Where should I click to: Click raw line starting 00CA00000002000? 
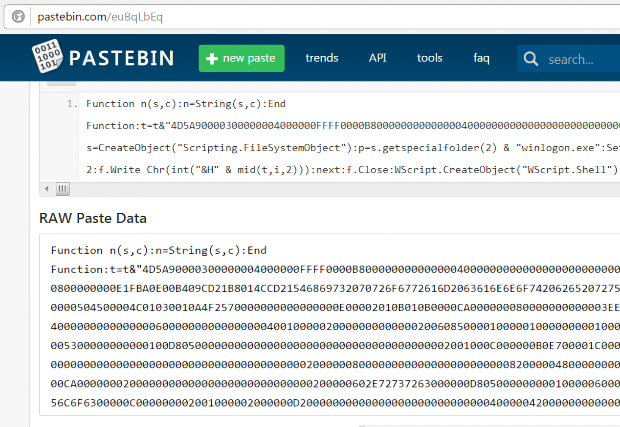point(335,384)
